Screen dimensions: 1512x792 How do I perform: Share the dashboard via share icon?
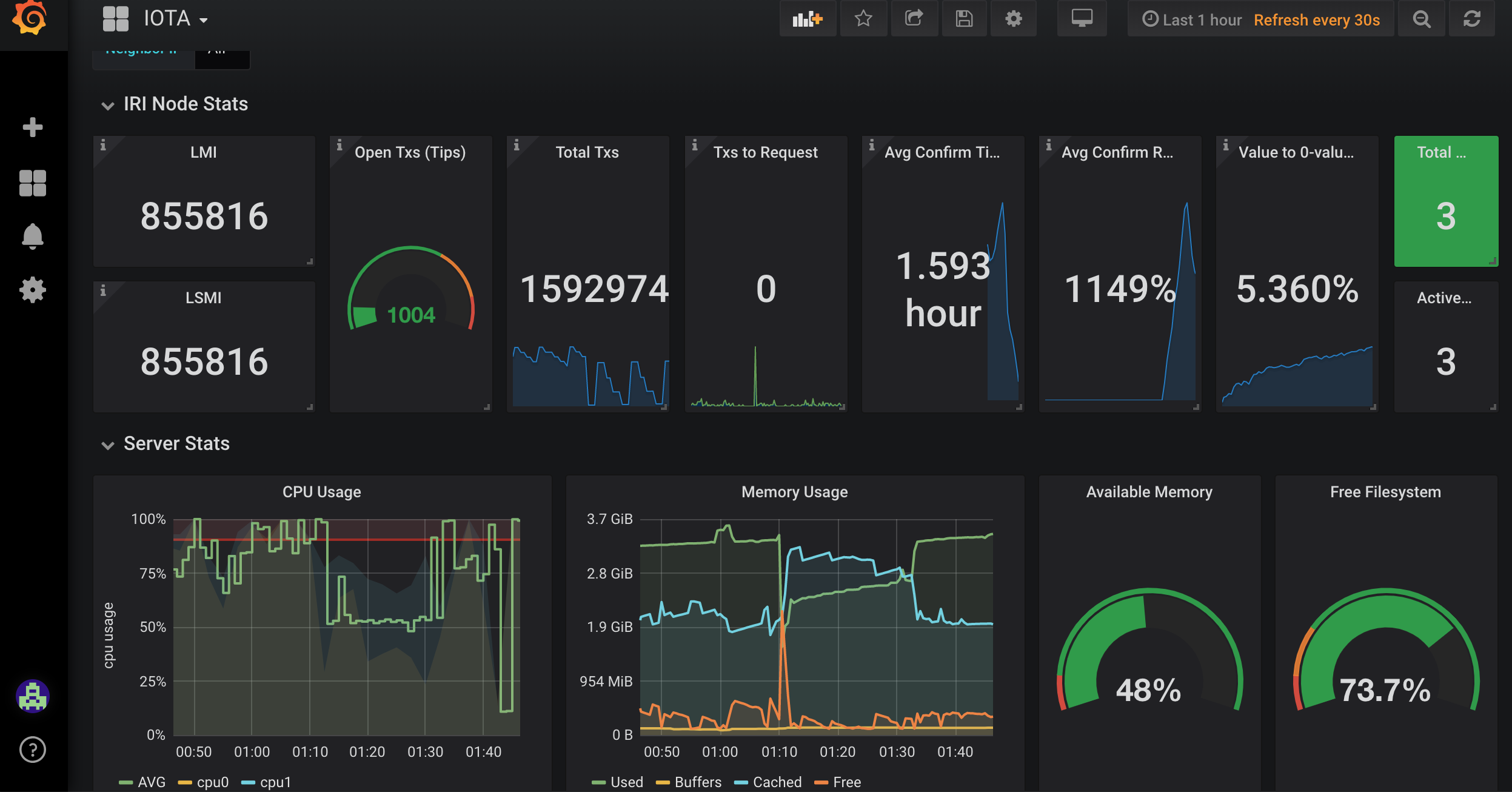tap(914, 19)
